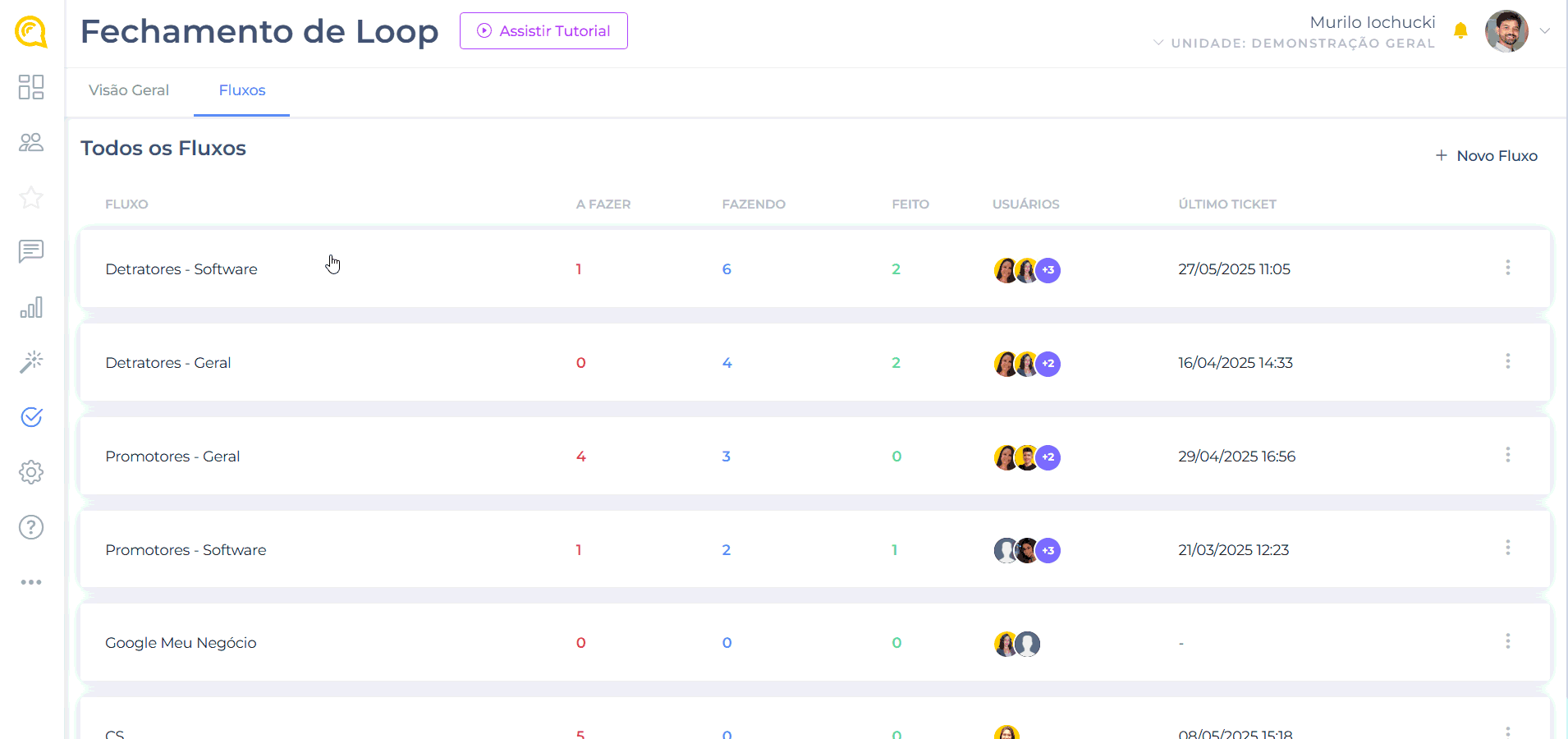Click Novo Fluxo to create flow
Image resolution: width=1568 pixels, height=739 pixels.
1486,156
